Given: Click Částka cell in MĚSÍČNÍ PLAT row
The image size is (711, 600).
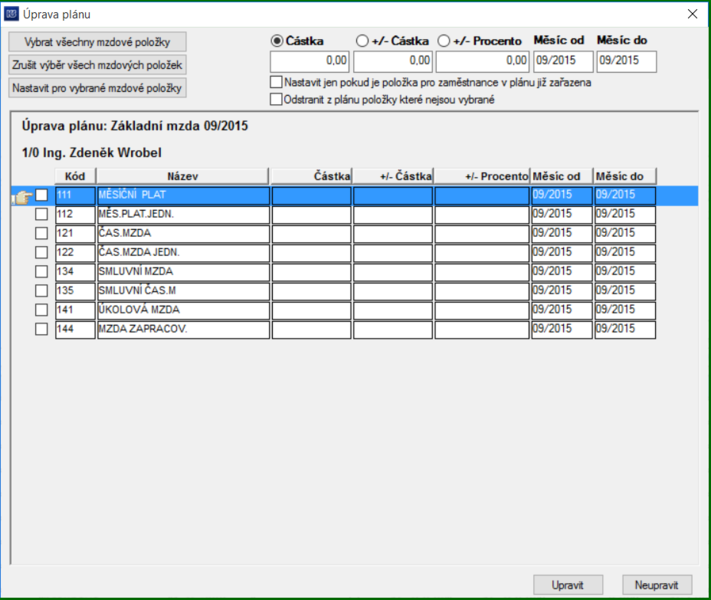Looking at the screenshot, I should click(x=312, y=195).
